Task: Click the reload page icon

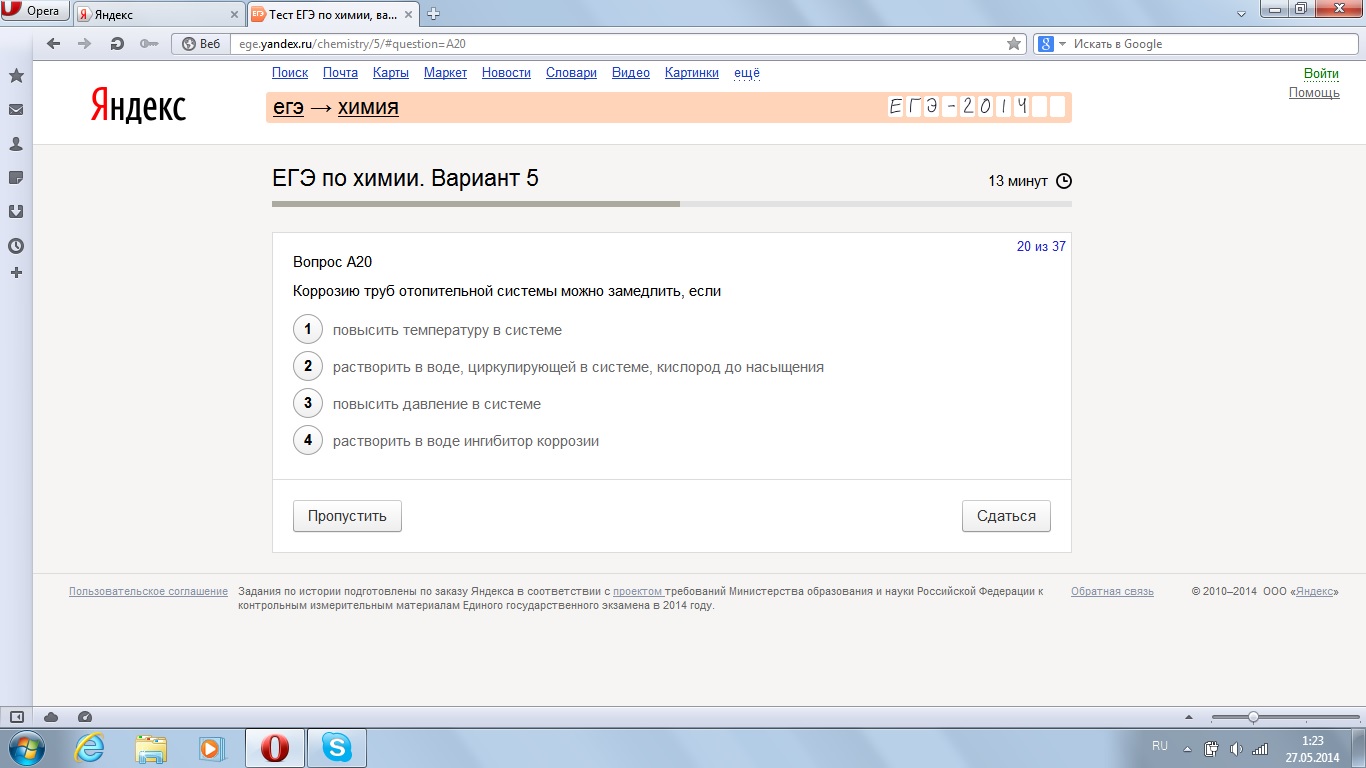Action: pyautogui.click(x=117, y=44)
